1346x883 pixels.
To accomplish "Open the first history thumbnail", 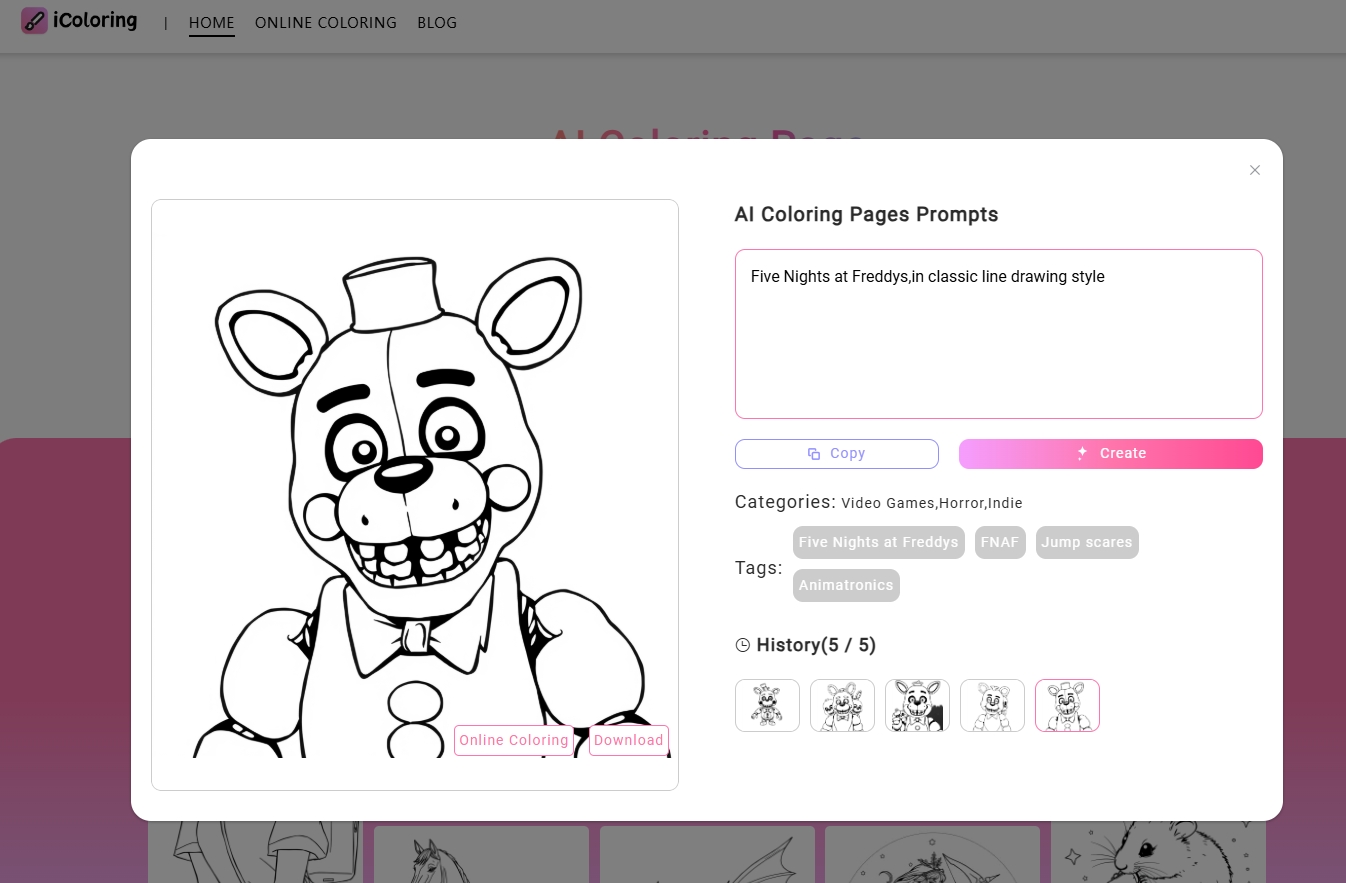I will tap(767, 705).
